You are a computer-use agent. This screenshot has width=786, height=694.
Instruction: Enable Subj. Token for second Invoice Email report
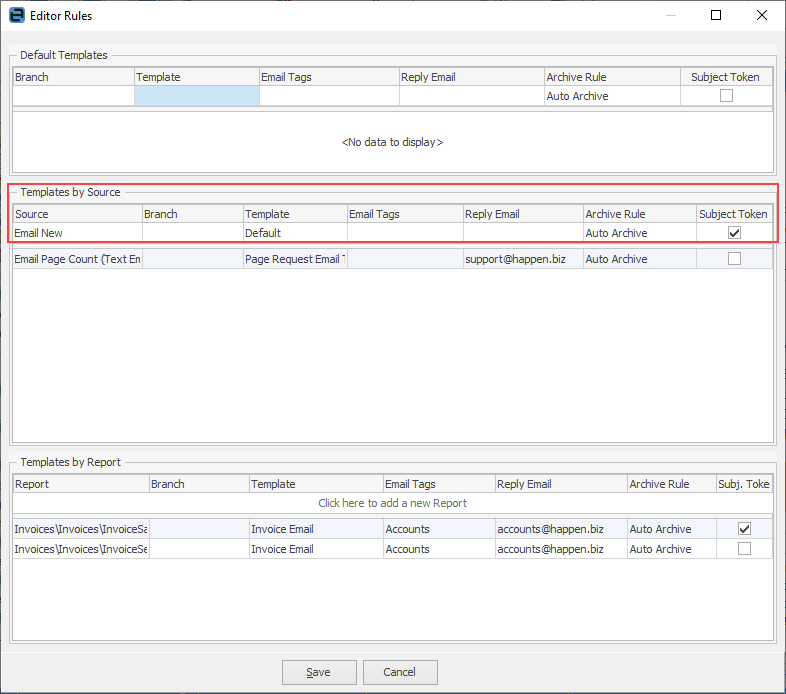744,549
